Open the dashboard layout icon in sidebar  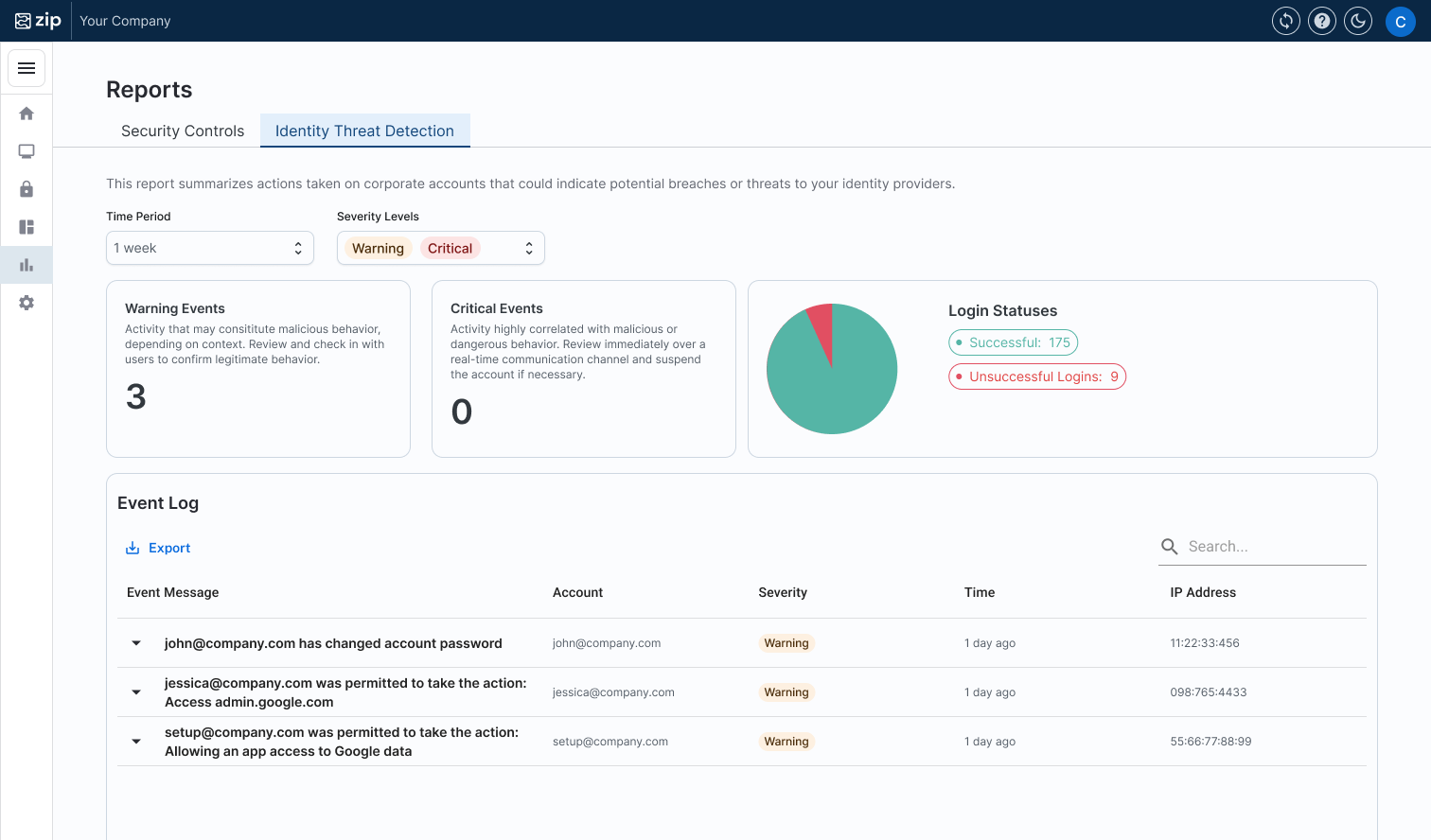(x=26, y=227)
